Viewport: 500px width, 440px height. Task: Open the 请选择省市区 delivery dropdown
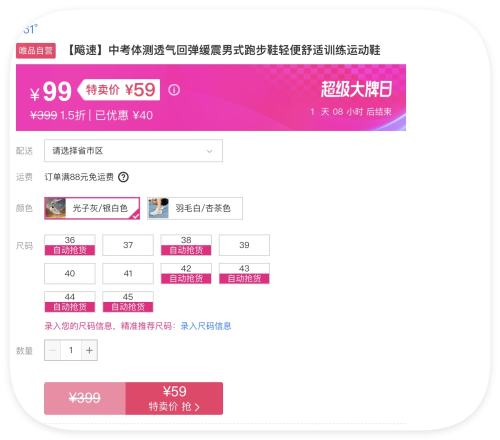(x=133, y=151)
